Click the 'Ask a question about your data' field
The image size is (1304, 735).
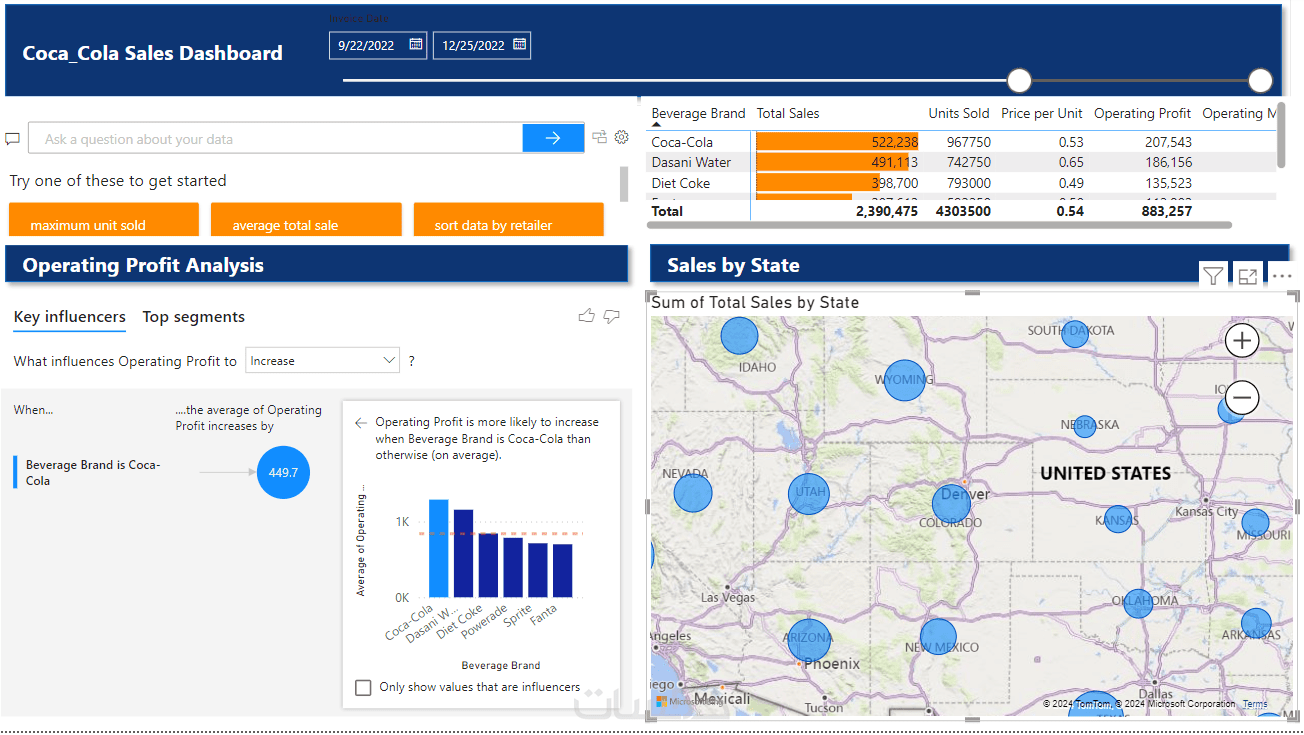[275, 139]
